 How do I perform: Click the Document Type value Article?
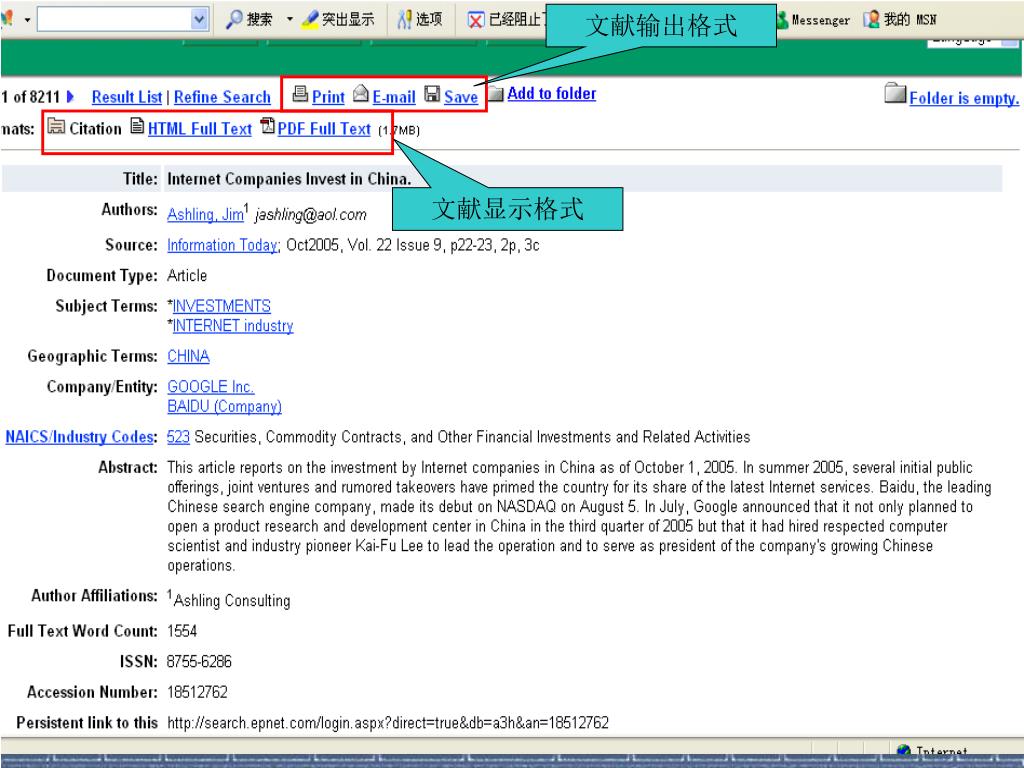click(187, 276)
